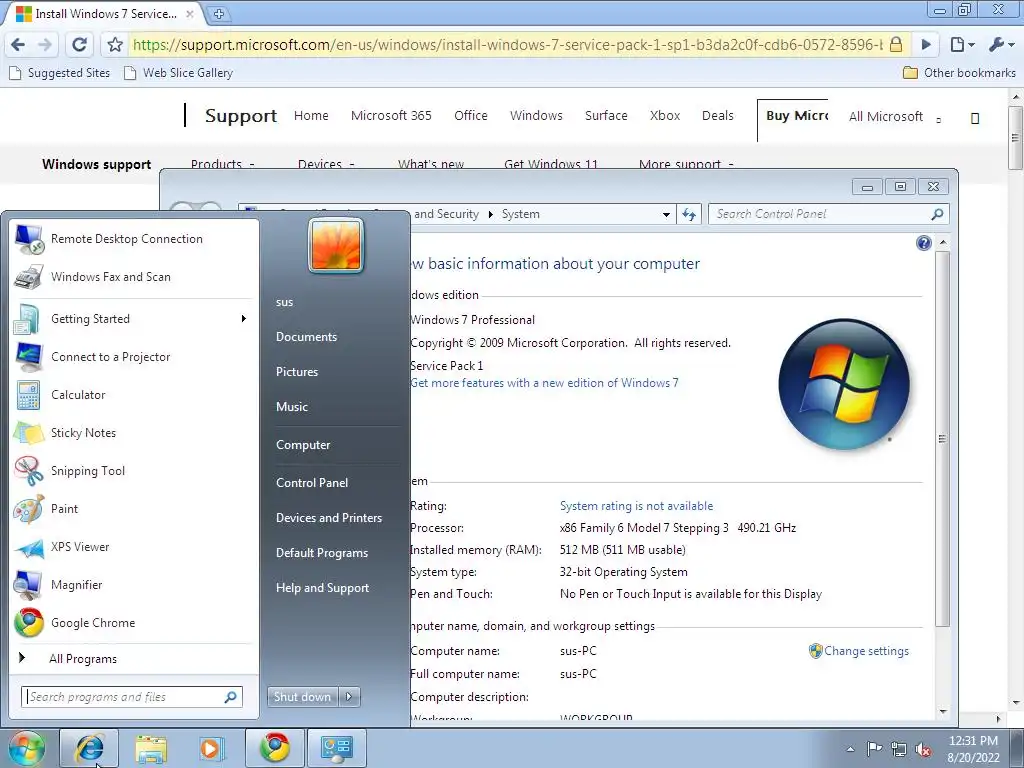Open Devices and Printers
This screenshot has height=768, width=1024.
click(x=329, y=518)
